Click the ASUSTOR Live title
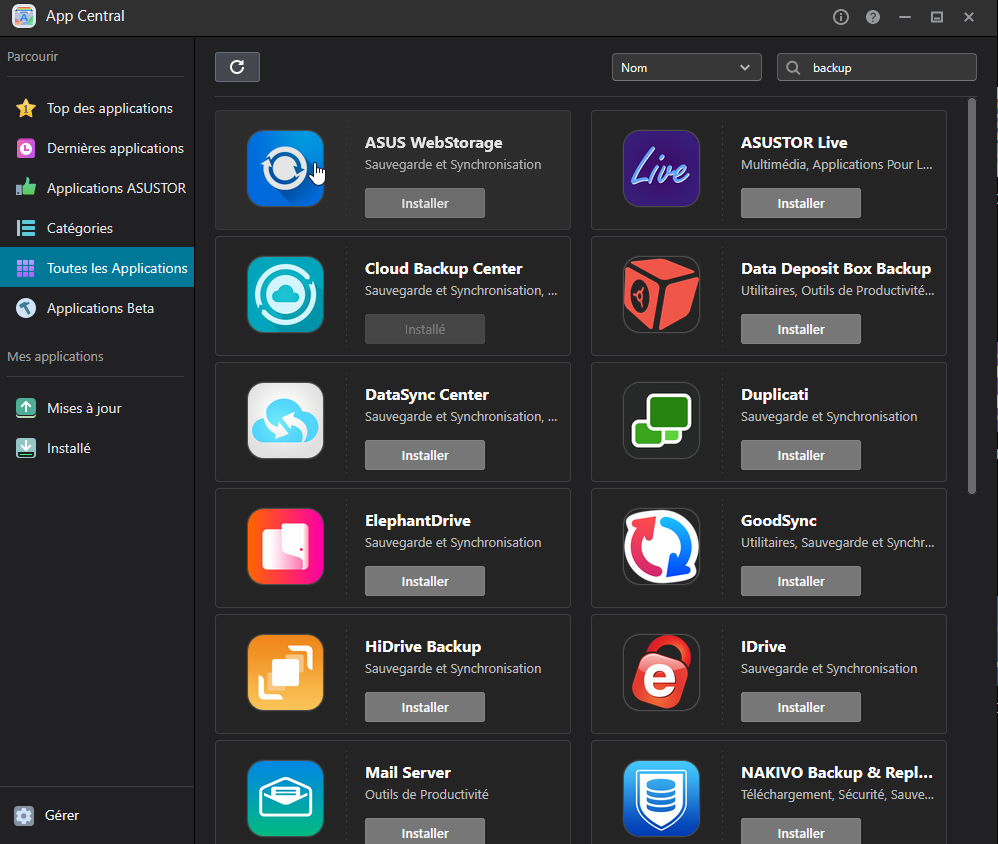The height and width of the screenshot is (844, 998). coord(794,143)
